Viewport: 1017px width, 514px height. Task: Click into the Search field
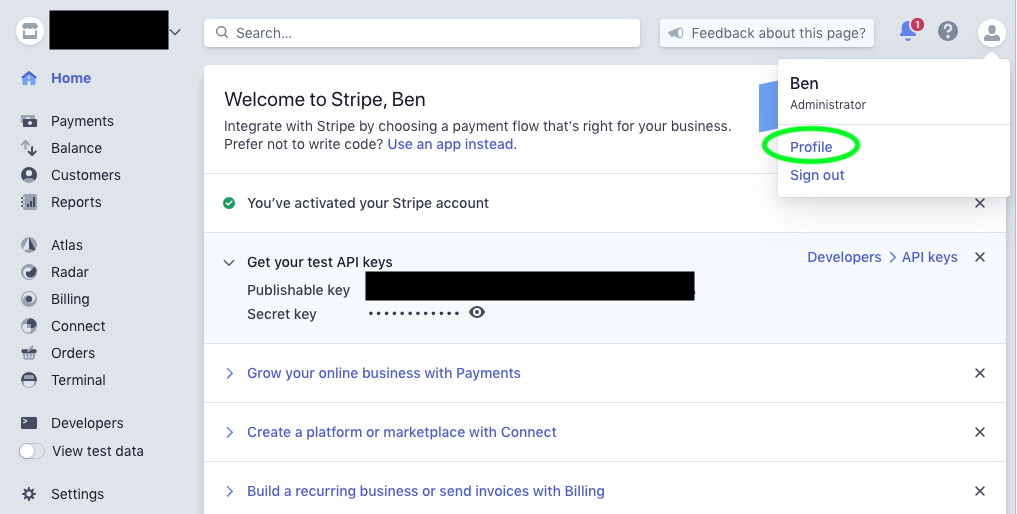[x=422, y=33]
